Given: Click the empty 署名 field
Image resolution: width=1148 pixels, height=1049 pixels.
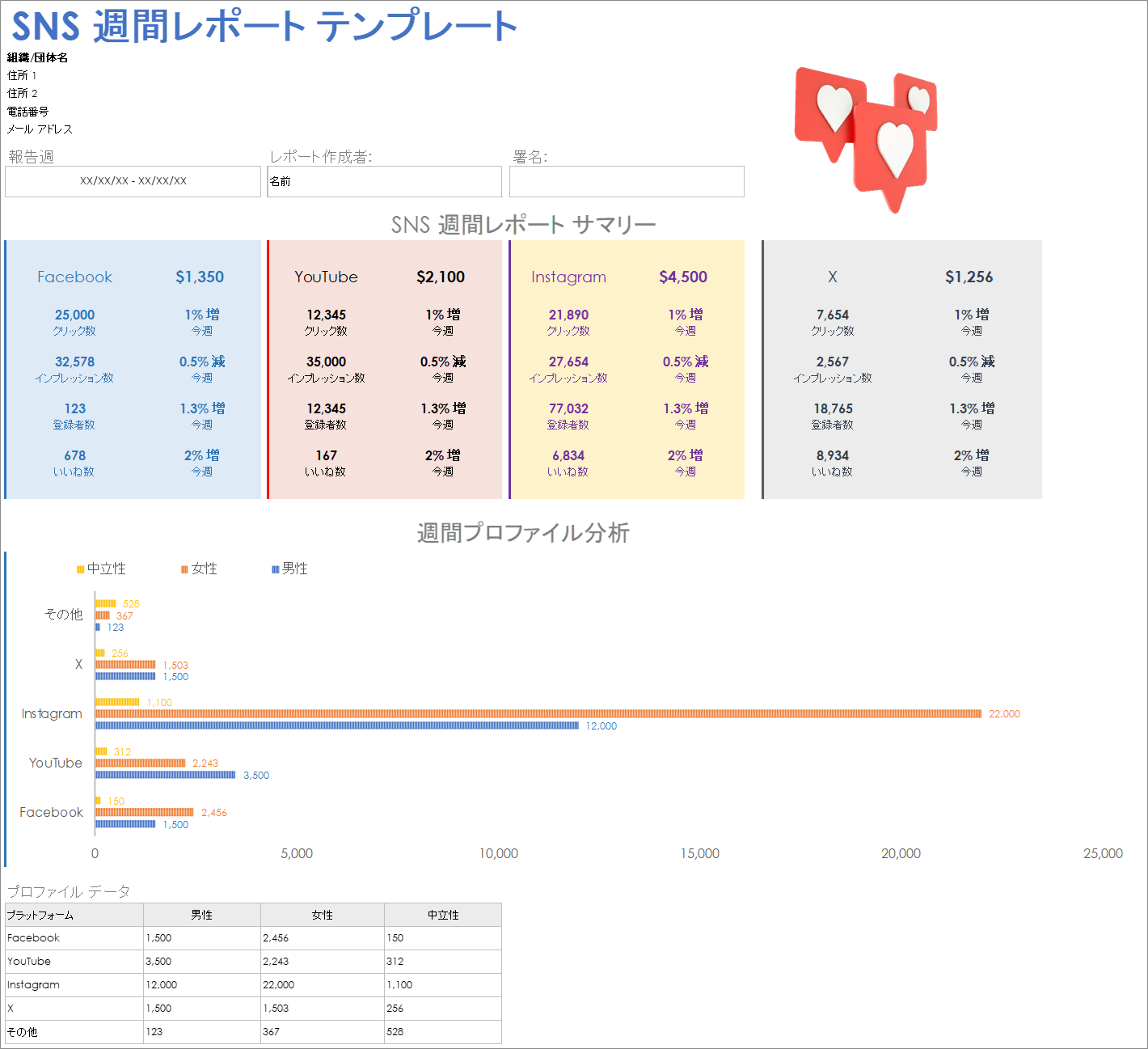Looking at the screenshot, I should [627, 181].
